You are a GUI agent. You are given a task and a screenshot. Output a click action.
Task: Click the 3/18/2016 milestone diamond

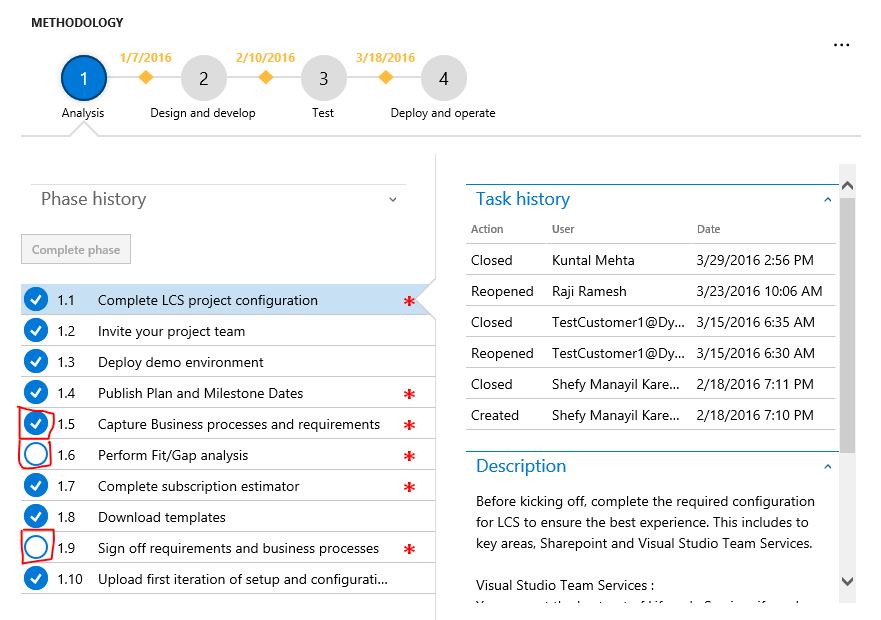click(x=385, y=77)
